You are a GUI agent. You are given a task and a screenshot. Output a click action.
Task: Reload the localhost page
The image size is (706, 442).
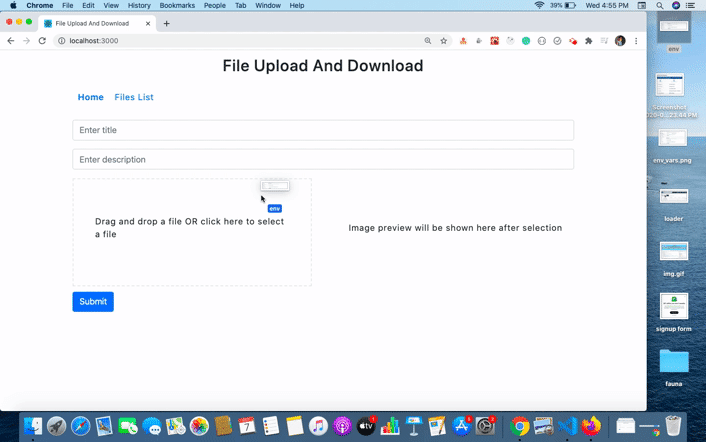pyautogui.click(x=42, y=41)
